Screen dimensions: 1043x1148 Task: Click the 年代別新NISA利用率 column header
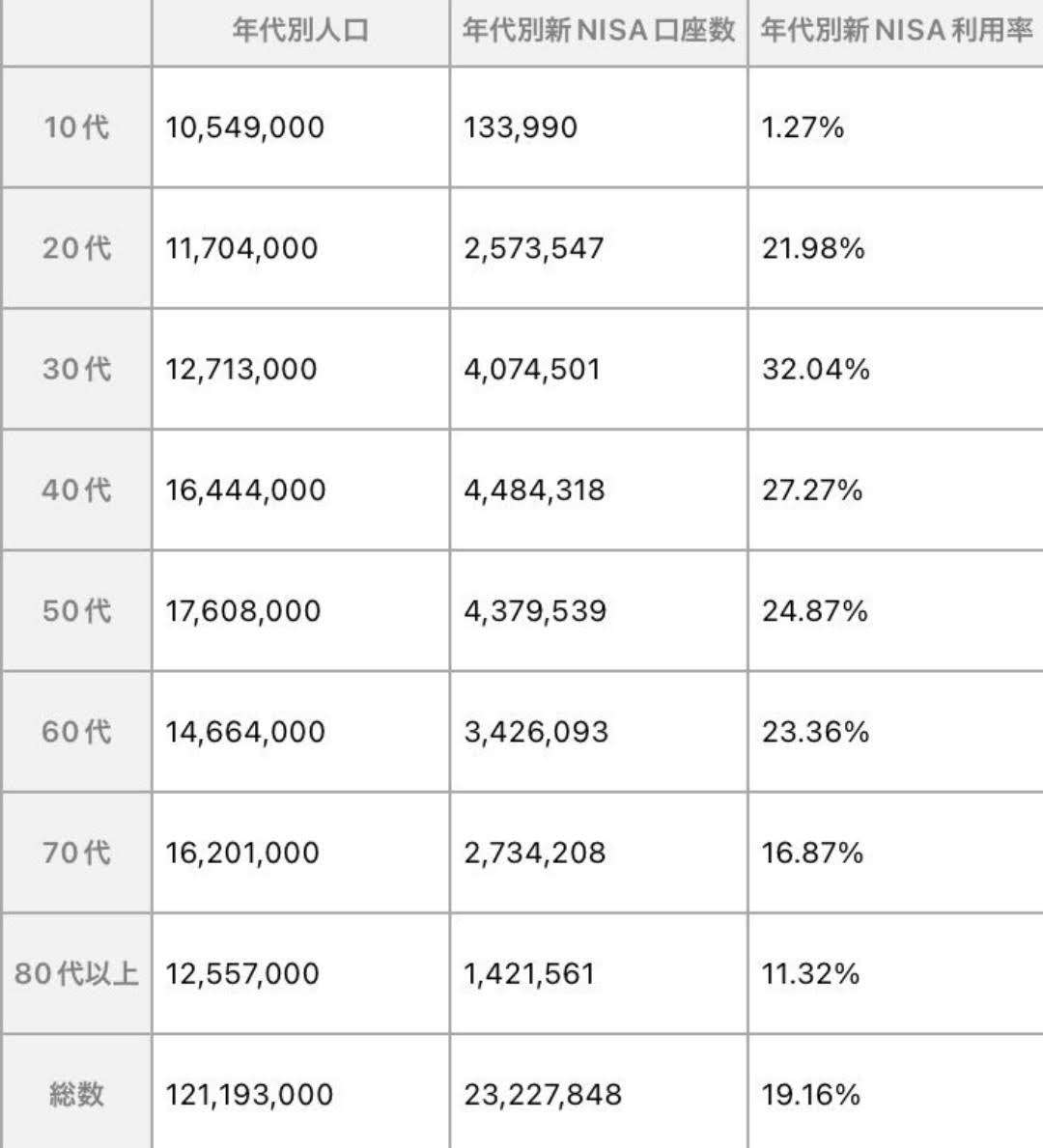click(896, 31)
